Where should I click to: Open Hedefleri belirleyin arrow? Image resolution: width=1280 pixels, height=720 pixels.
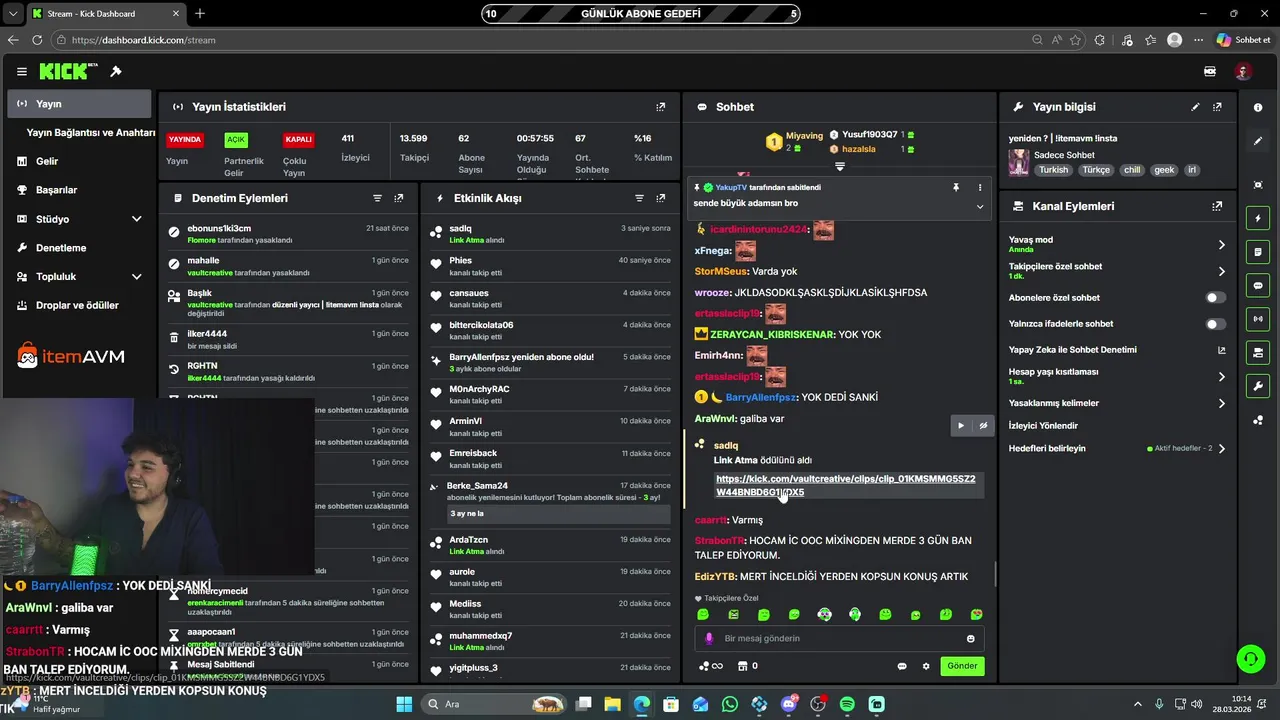1221,449
